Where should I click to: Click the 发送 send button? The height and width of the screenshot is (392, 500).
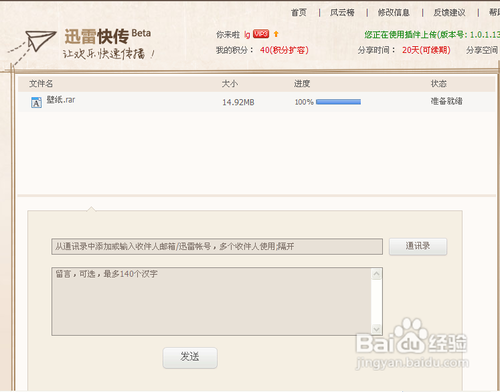[190, 358]
